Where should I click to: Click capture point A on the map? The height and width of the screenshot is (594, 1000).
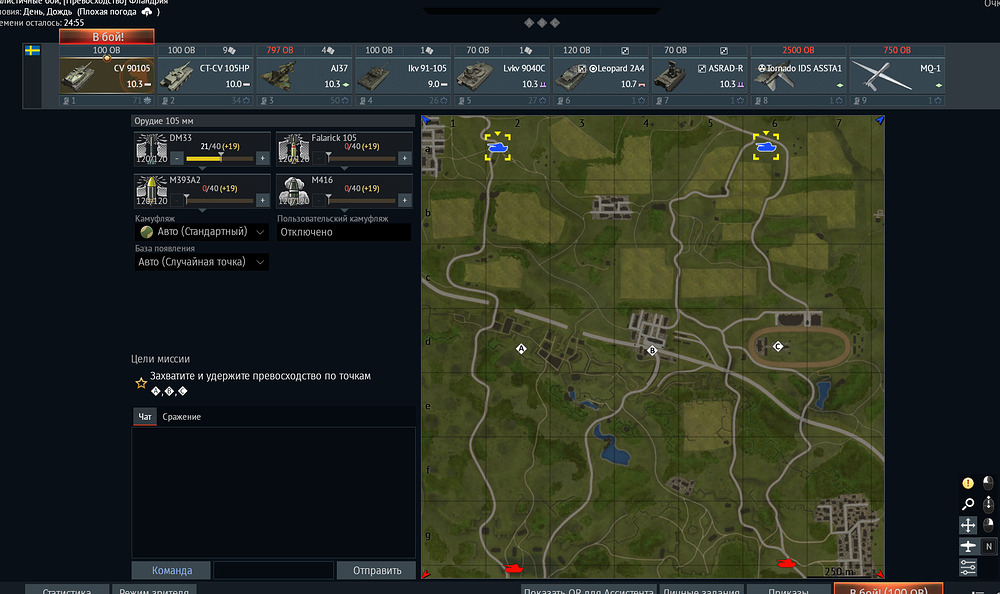tap(521, 348)
